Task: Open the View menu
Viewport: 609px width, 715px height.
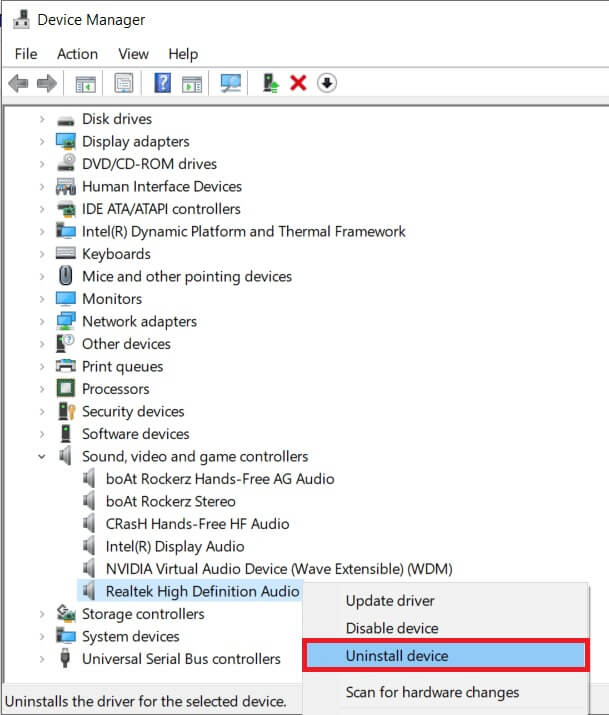Action: click(134, 54)
